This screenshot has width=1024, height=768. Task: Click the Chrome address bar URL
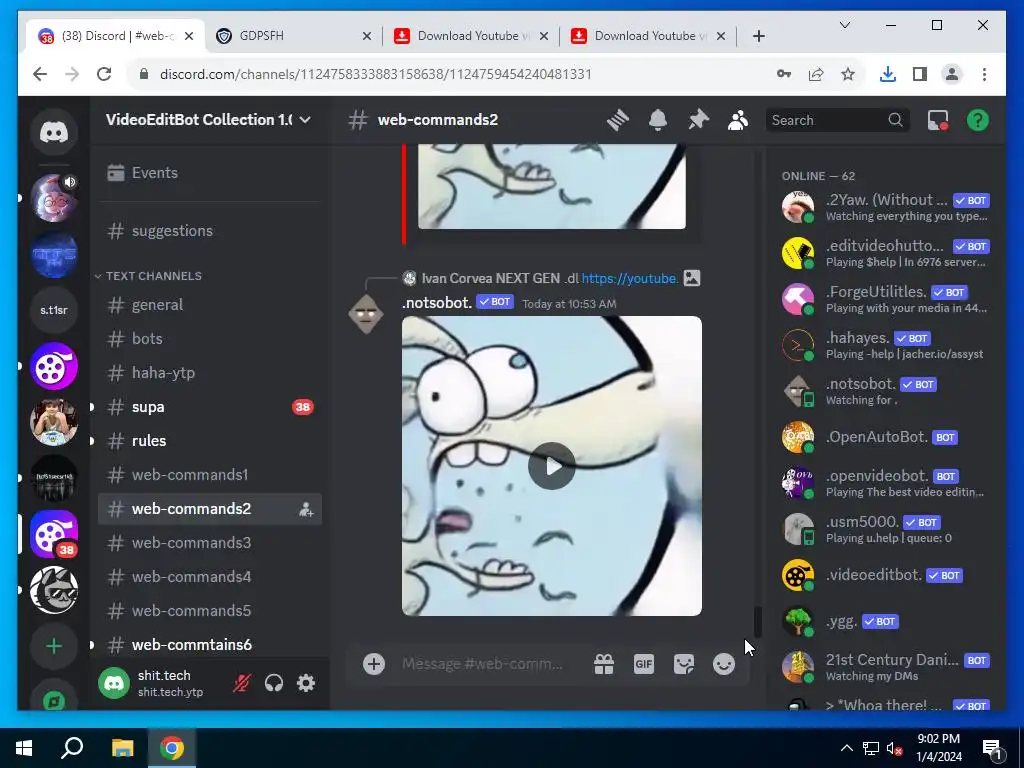pyautogui.click(x=376, y=74)
